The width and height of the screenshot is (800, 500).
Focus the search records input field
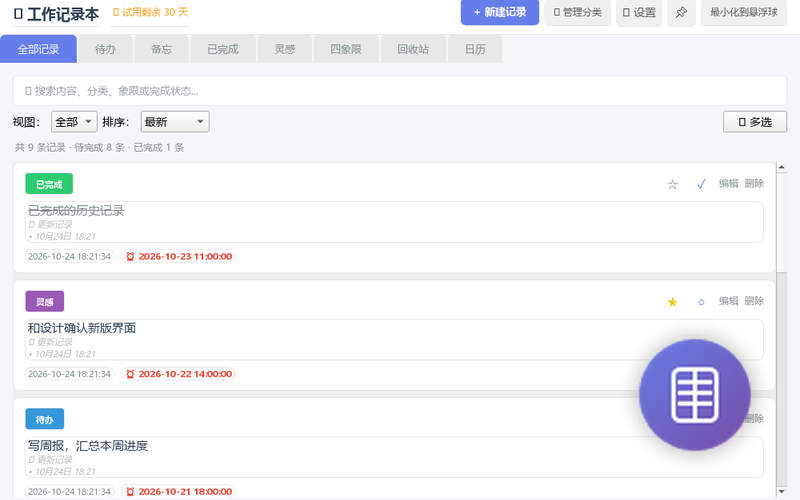[x=399, y=91]
